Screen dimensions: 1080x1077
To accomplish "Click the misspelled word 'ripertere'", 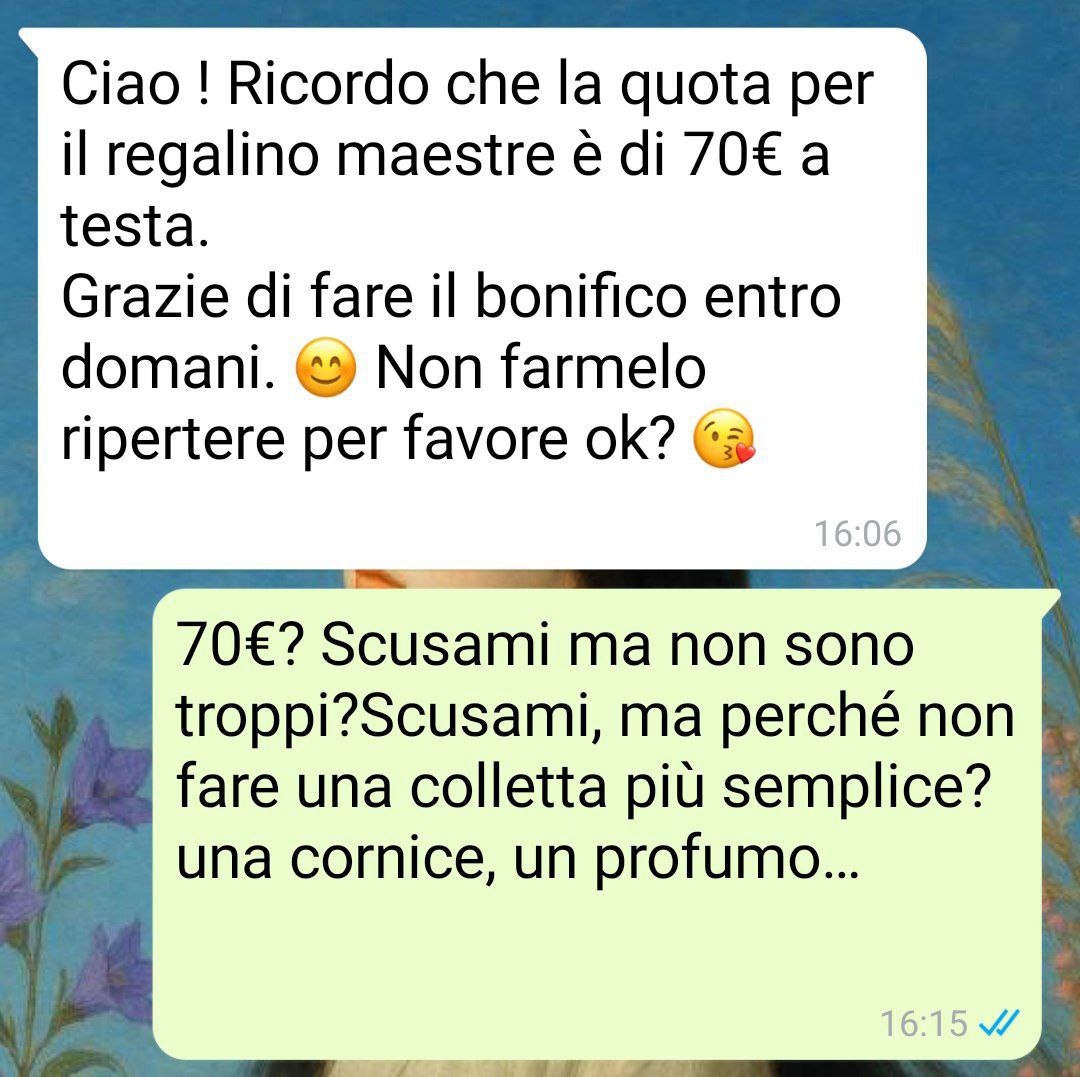I will tap(173, 441).
